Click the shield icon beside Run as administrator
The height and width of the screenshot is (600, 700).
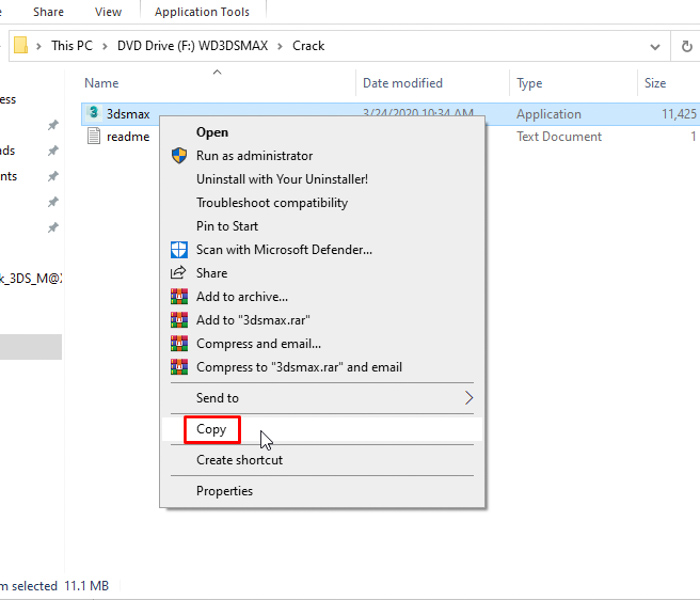[x=179, y=156]
